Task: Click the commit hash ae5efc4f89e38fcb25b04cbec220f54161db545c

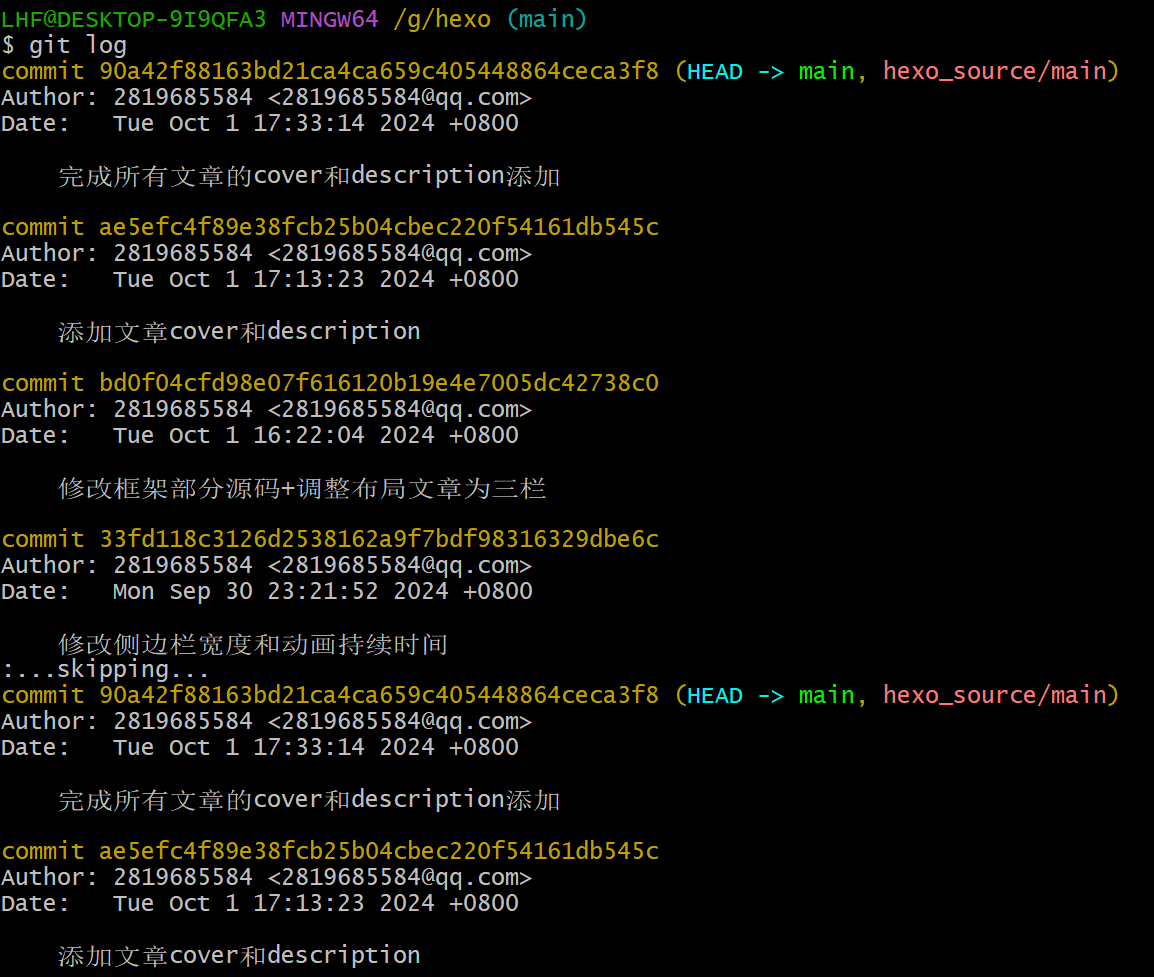Action: point(378,226)
